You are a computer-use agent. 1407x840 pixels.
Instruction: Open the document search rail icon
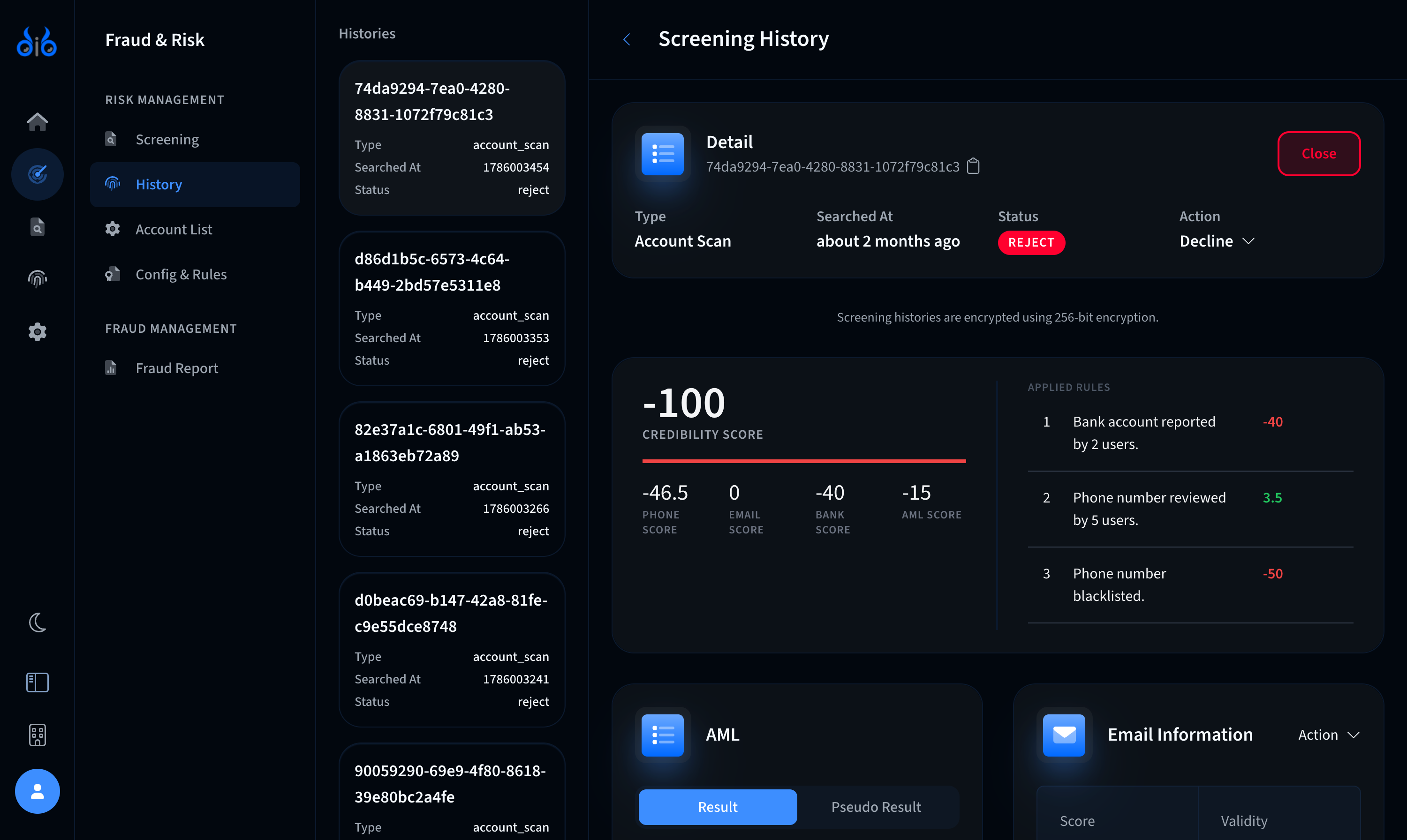(x=38, y=227)
